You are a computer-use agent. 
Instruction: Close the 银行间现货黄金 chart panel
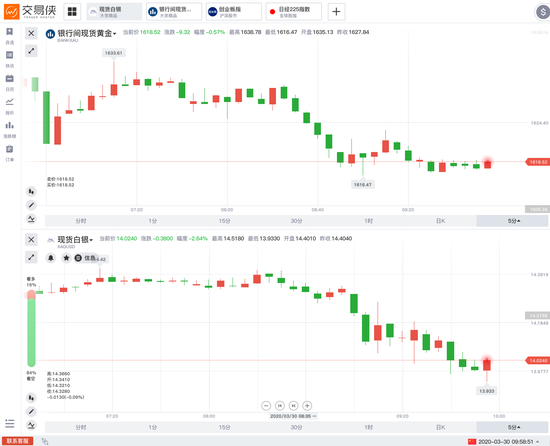tap(31, 33)
